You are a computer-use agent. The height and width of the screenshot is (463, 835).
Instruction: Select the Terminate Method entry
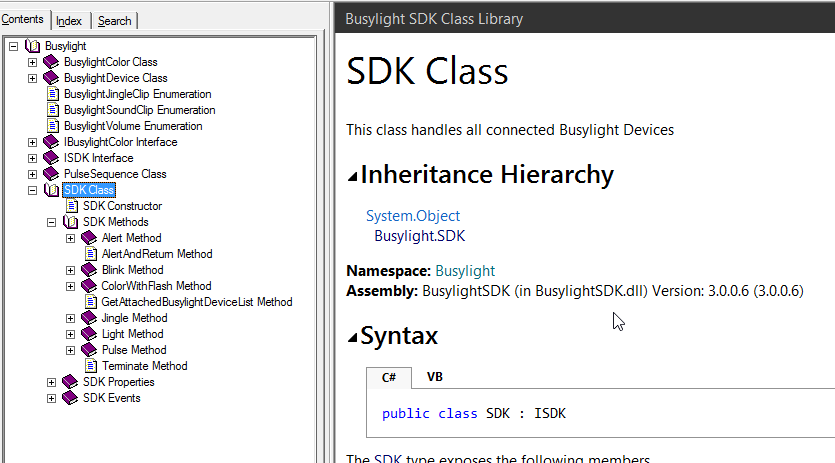pyautogui.click(x=145, y=365)
